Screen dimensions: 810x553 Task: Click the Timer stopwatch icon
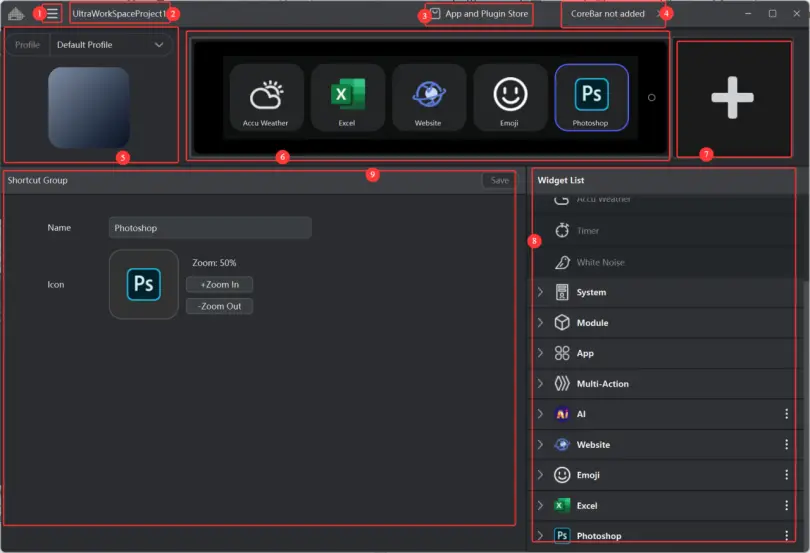coord(562,230)
